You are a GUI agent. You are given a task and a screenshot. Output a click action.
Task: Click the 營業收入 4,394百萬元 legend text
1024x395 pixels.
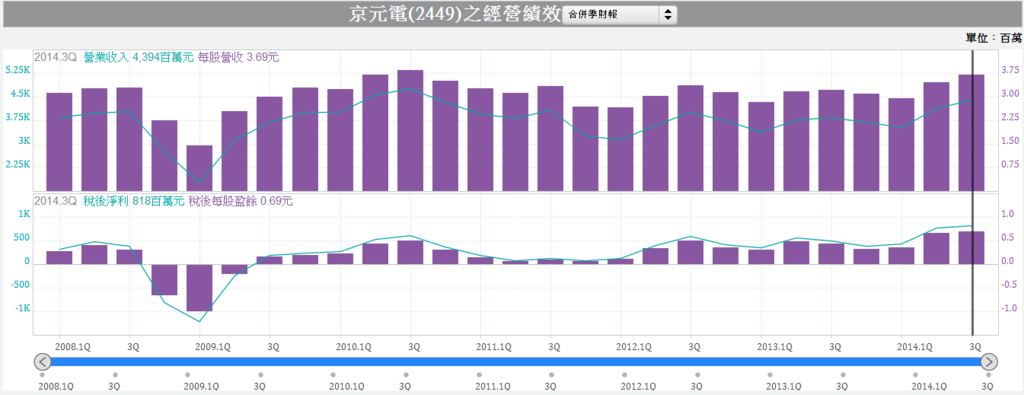[x=138, y=57]
